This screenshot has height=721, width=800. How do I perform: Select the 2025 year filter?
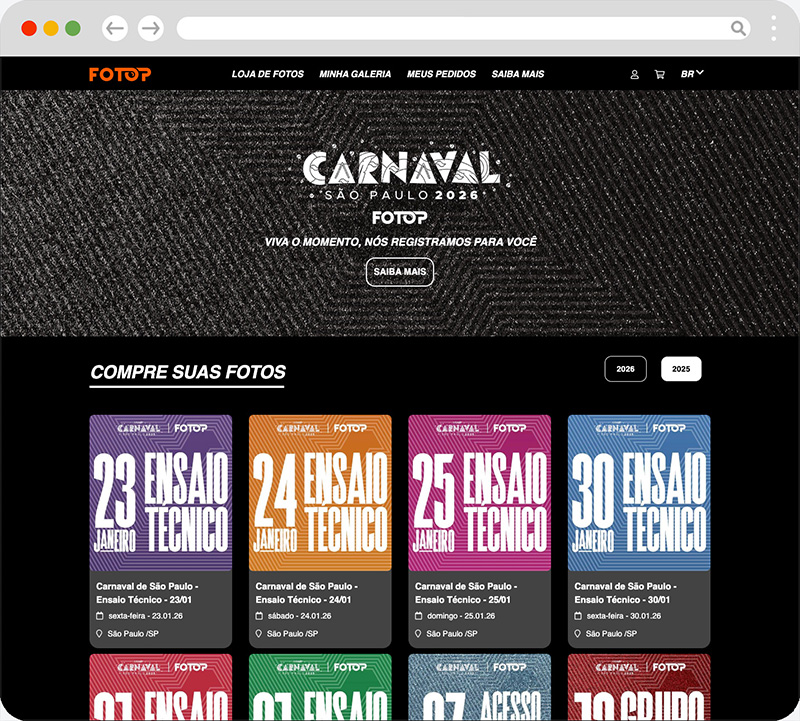[681, 369]
